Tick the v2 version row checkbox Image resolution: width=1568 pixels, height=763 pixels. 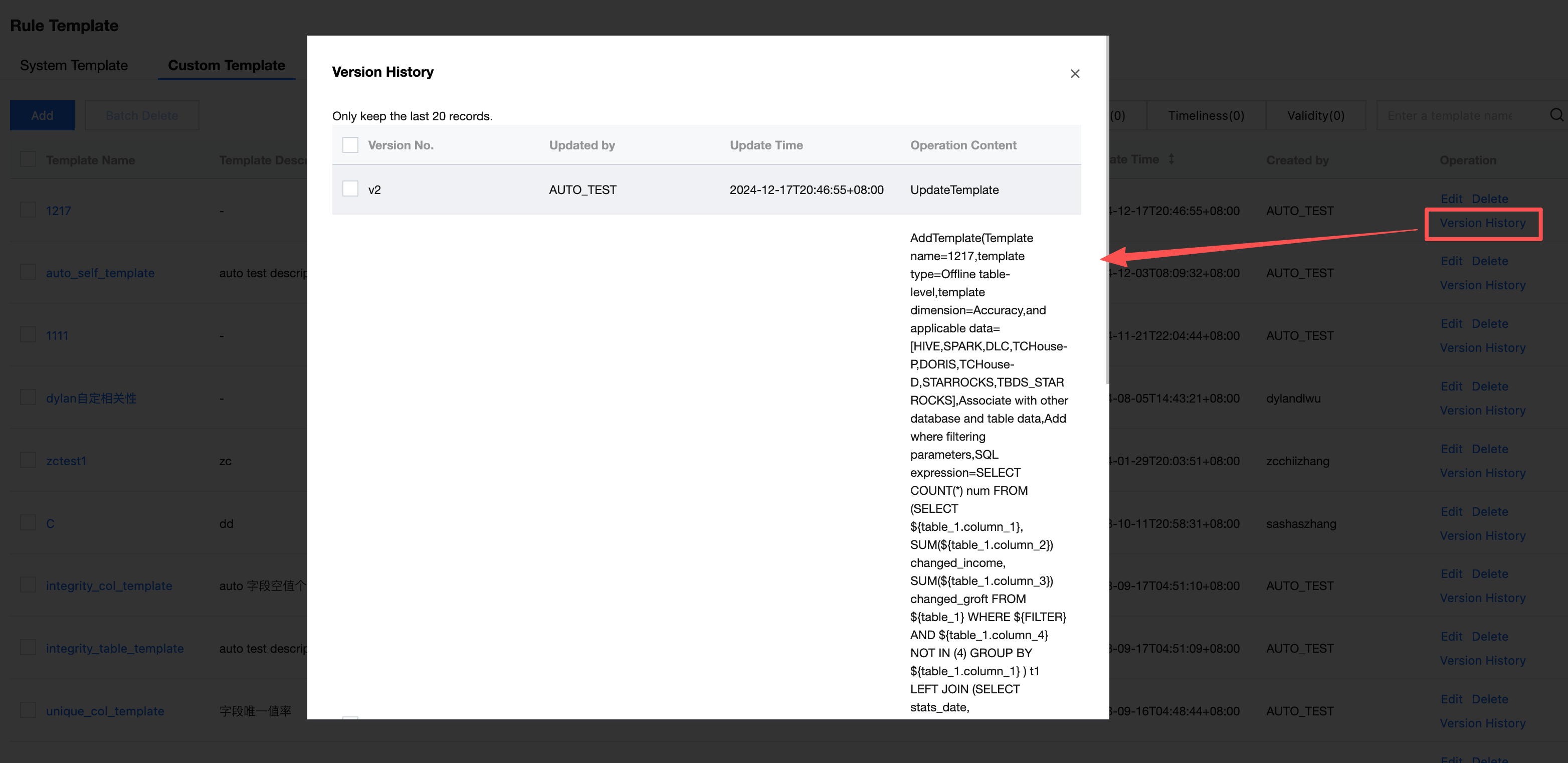(x=350, y=189)
